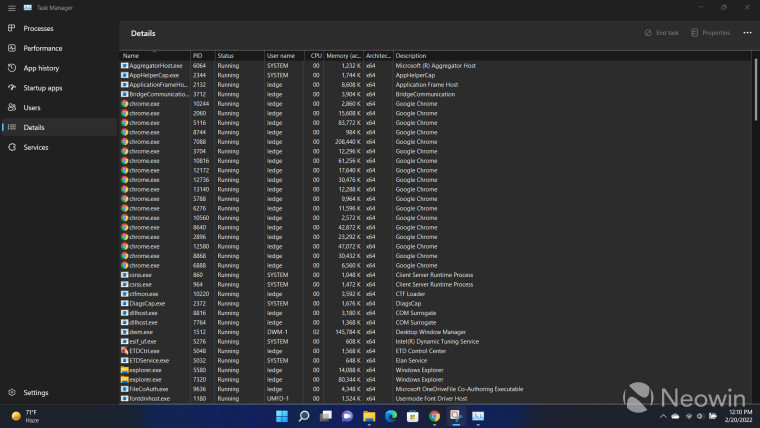Select the esif_uf.exe process
The image size is (760, 428).
pyautogui.click(x=435, y=341)
